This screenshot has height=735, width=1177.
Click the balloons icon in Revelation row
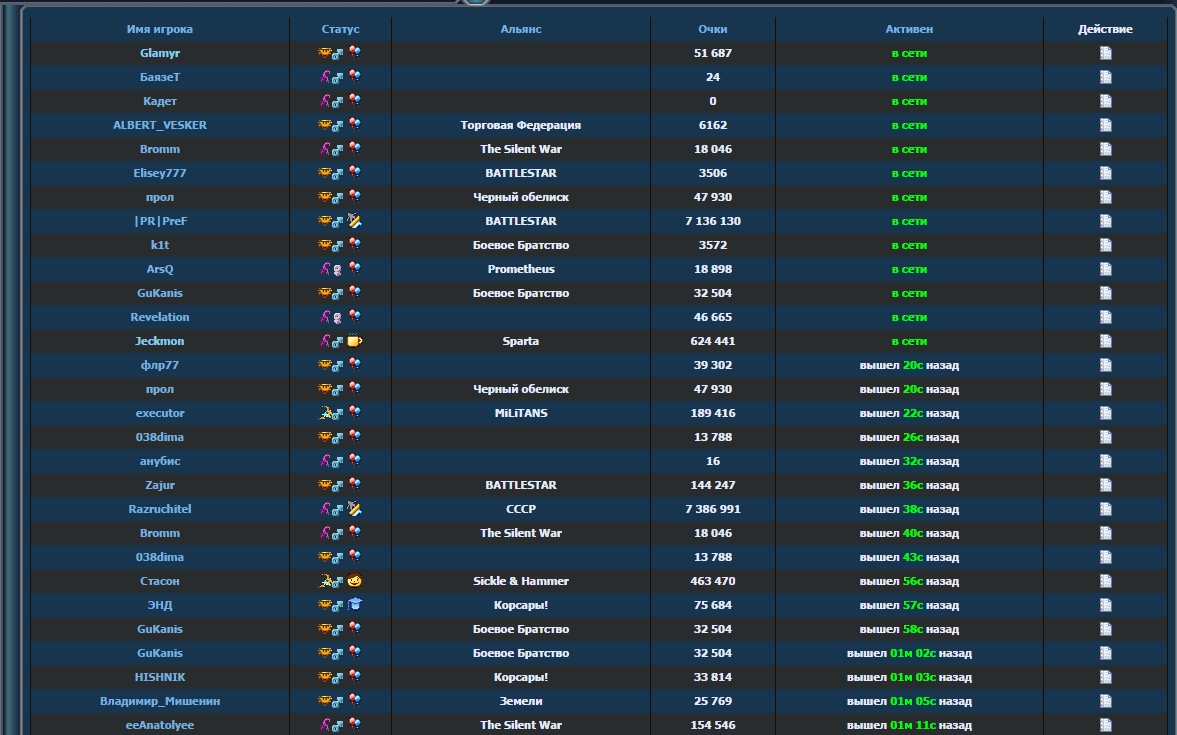click(x=354, y=317)
